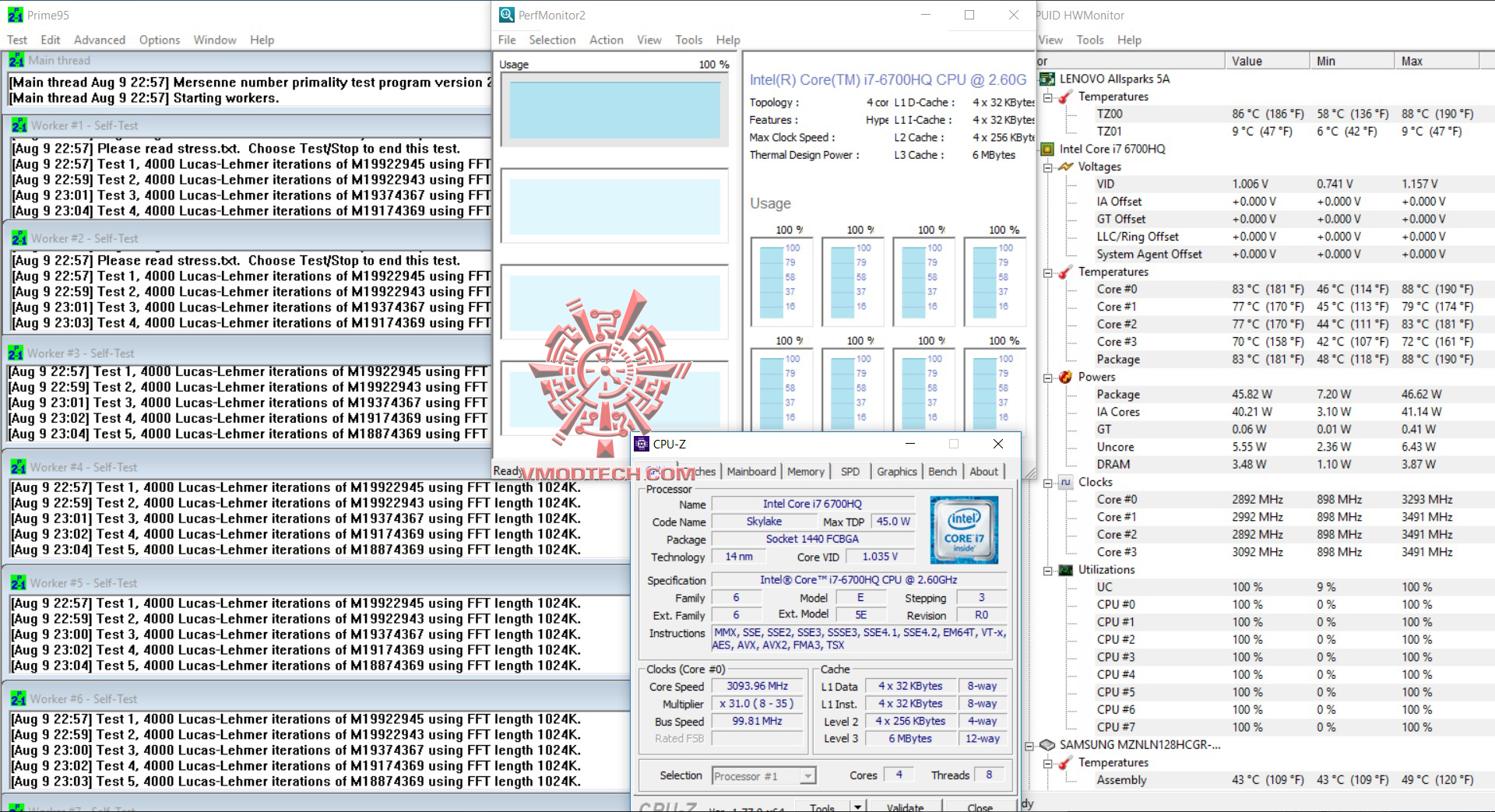Click the SAMSUNG MZNLN128HCGR drive icon
The image size is (1495, 812).
tap(1047, 745)
